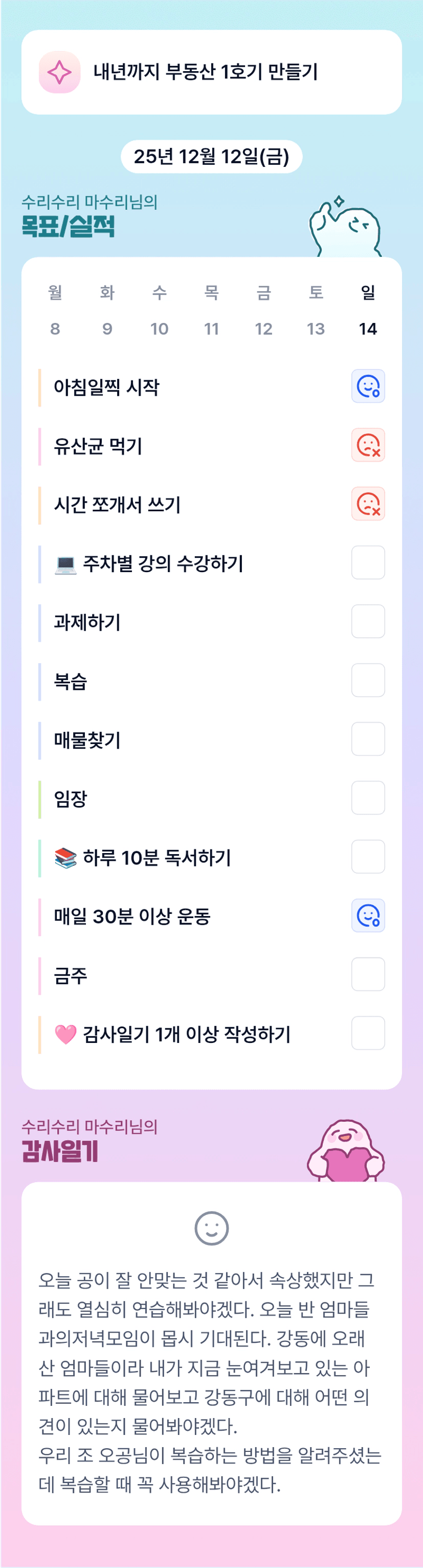Select Sunday 14 in the week row
Image resolution: width=423 pixels, height=1568 pixels.
pyautogui.click(x=368, y=329)
